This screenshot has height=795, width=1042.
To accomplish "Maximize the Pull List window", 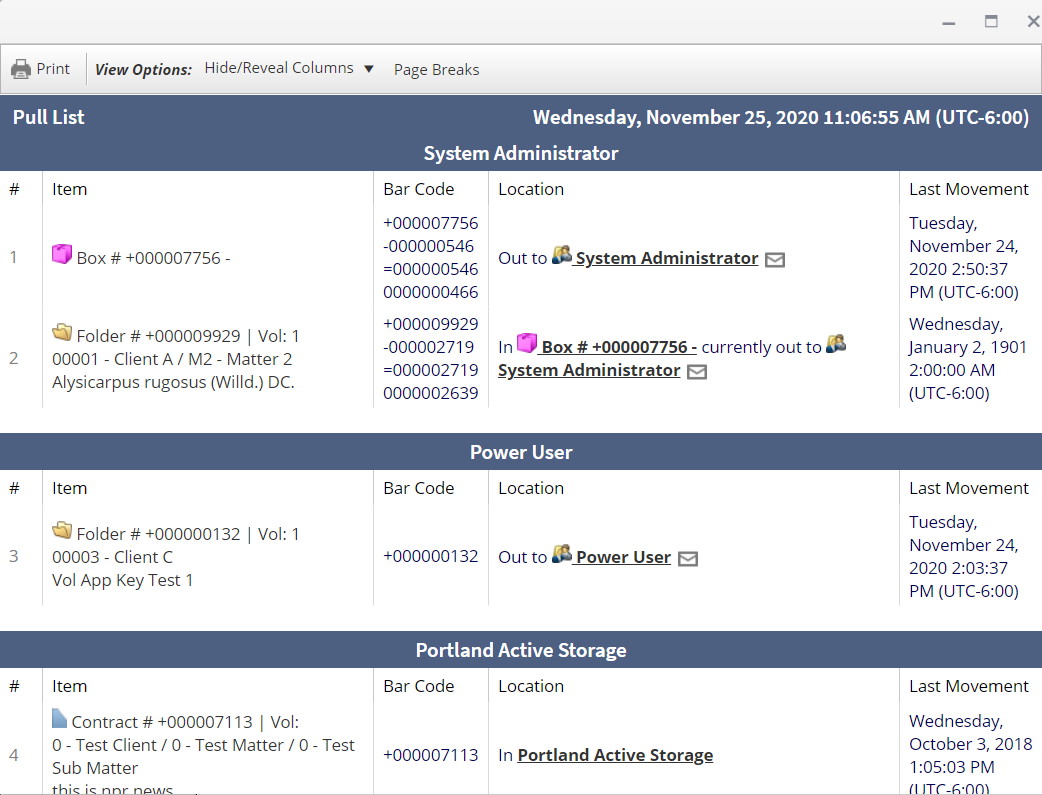I will pyautogui.click(x=991, y=22).
